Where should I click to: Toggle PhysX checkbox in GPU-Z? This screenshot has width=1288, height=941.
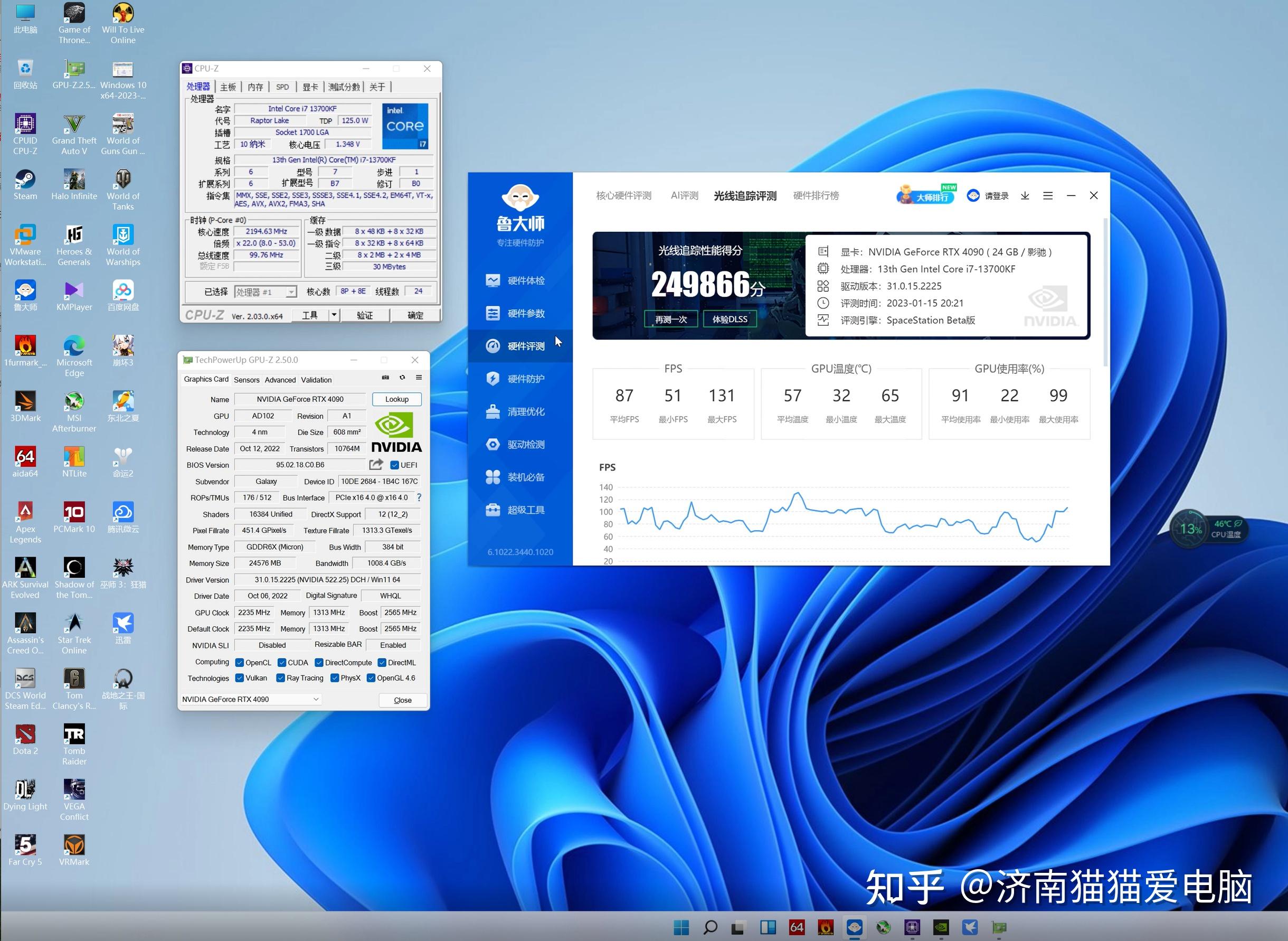tap(335, 678)
